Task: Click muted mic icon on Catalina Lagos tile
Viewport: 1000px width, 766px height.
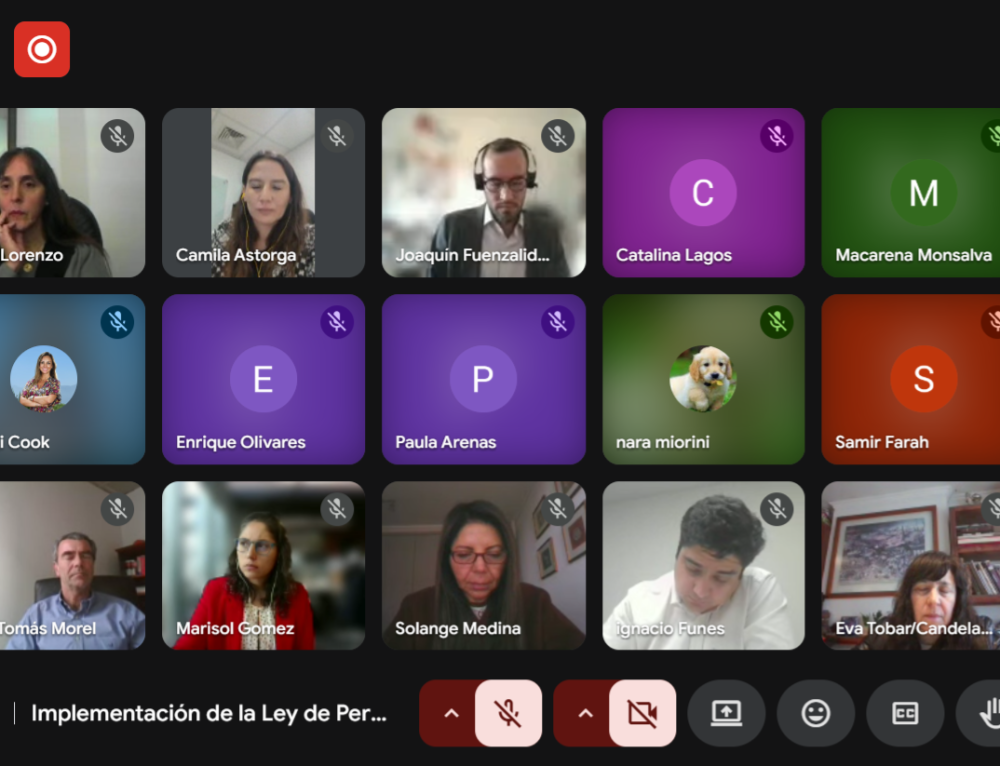Action: pyautogui.click(x=777, y=135)
